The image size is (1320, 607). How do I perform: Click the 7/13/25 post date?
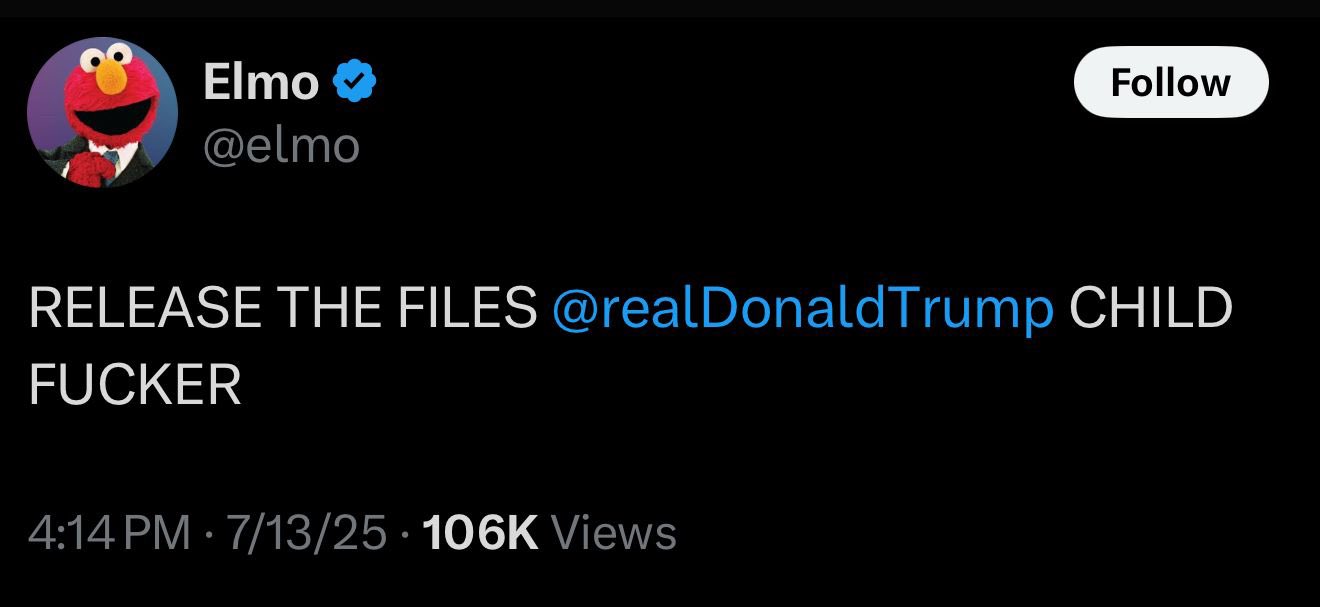tap(306, 532)
